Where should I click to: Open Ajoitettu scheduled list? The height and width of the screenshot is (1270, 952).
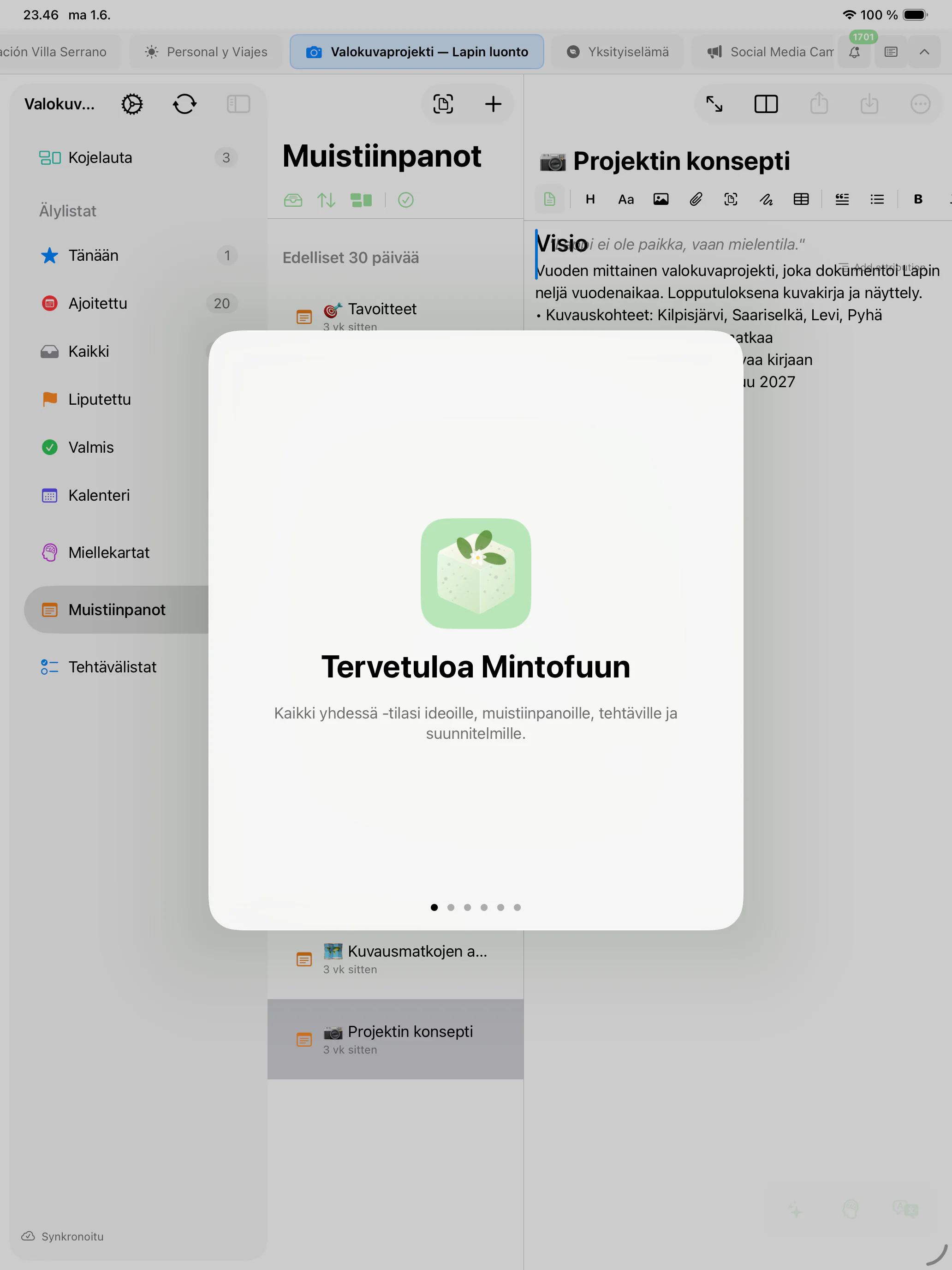(x=138, y=303)
